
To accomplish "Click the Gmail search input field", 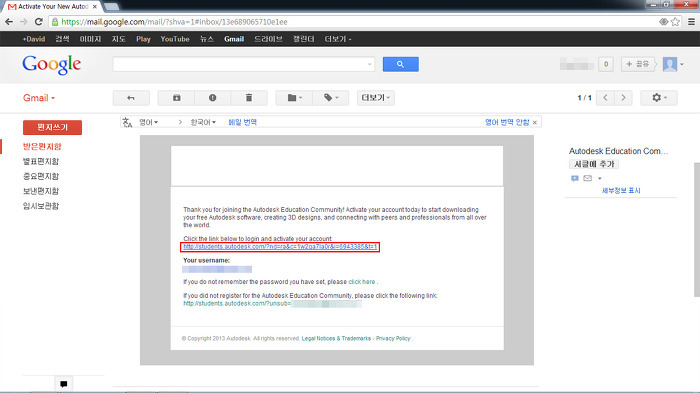I will click(244, 64).
